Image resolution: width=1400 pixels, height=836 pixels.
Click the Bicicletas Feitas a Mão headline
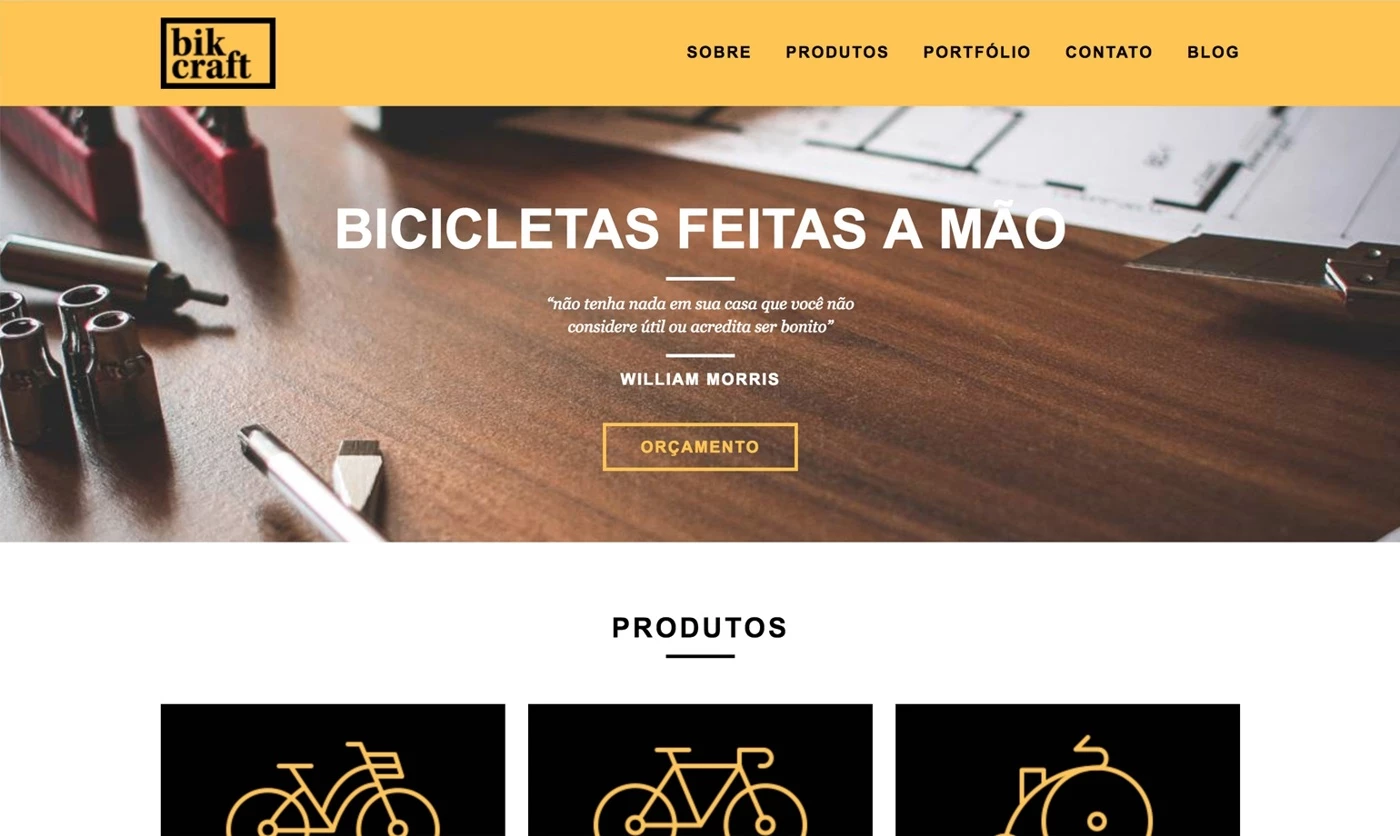700,229
